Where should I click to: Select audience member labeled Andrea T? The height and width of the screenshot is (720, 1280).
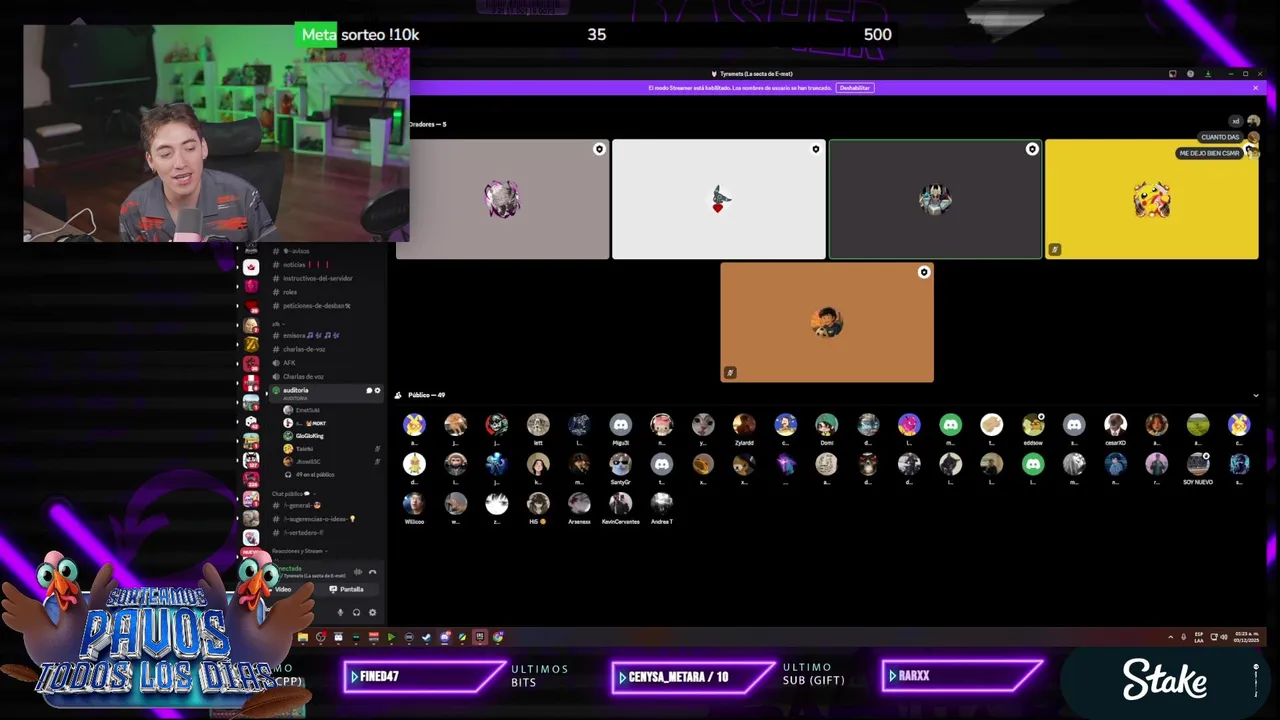(x=661, y=508)
